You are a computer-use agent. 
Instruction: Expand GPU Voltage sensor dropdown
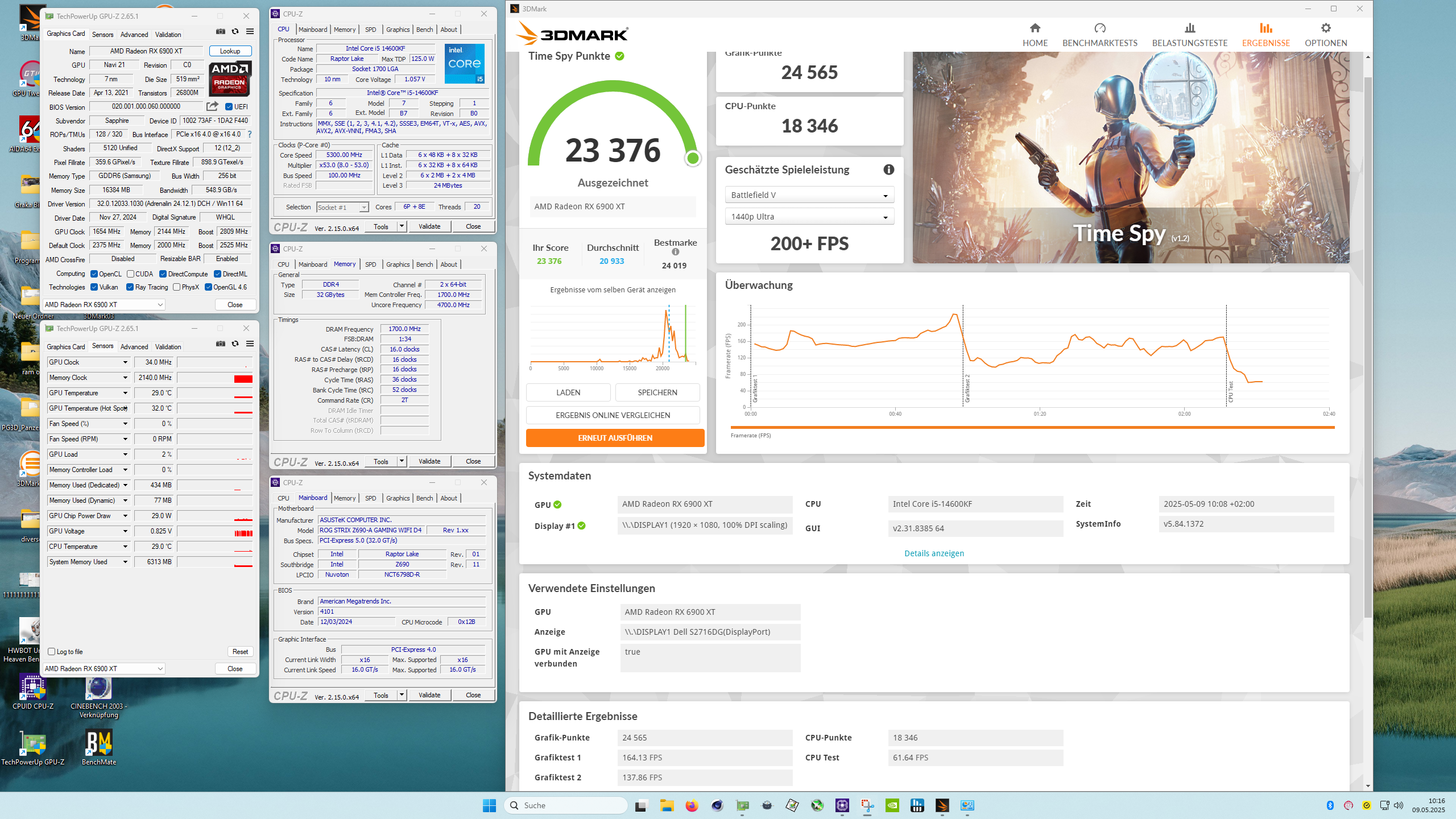125,531
